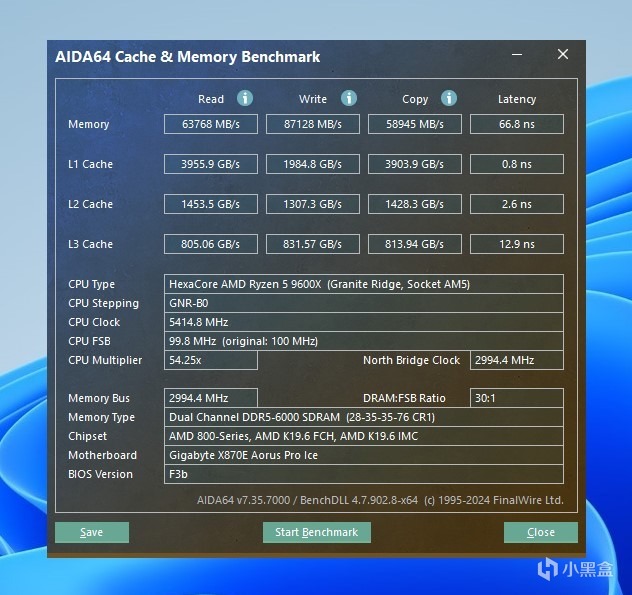Click L1 Cache Read value 3955.9 GB/s

(x=211, y=164)
